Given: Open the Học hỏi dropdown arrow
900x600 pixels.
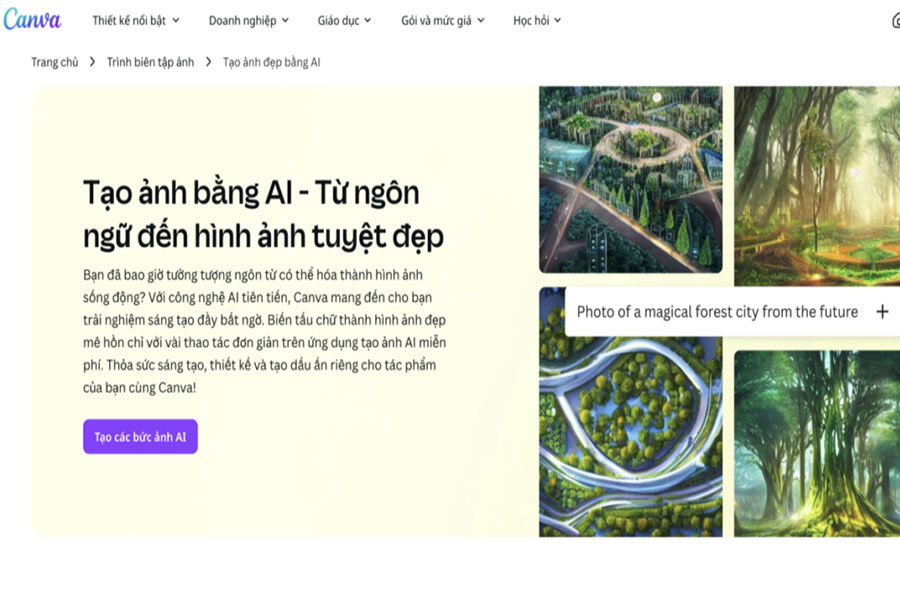Looking at the screenshot, I should click(x=557, y=20).
